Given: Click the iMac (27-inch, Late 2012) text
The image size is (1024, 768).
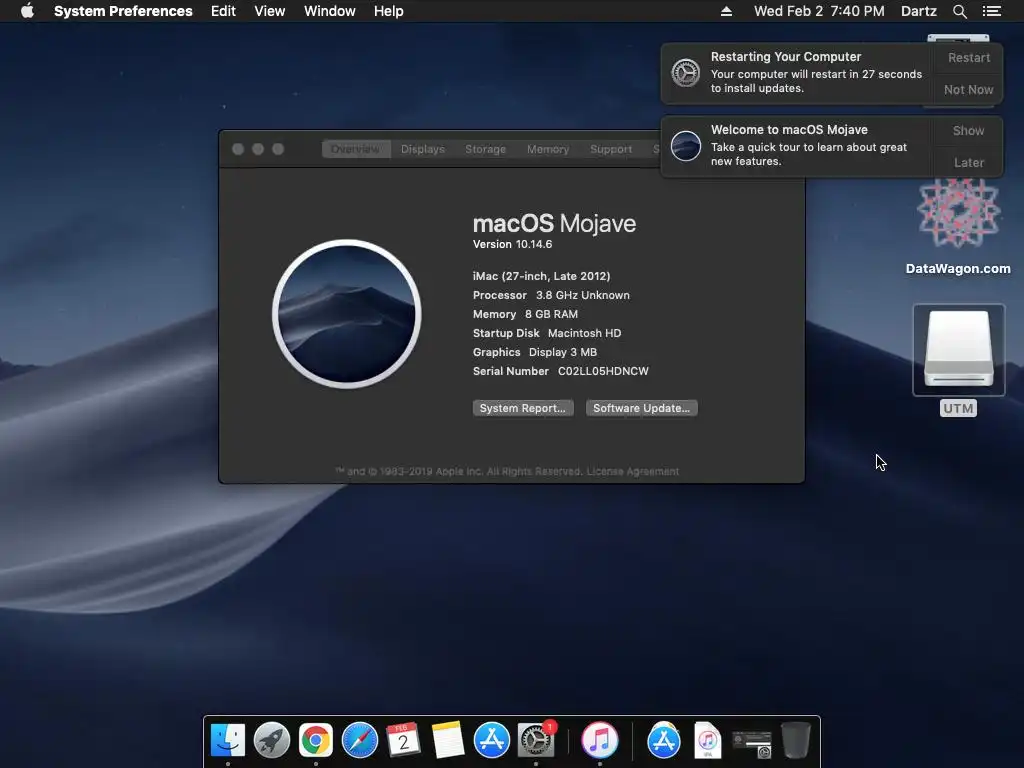Looking at the screenshot, I should click(541, 276).
